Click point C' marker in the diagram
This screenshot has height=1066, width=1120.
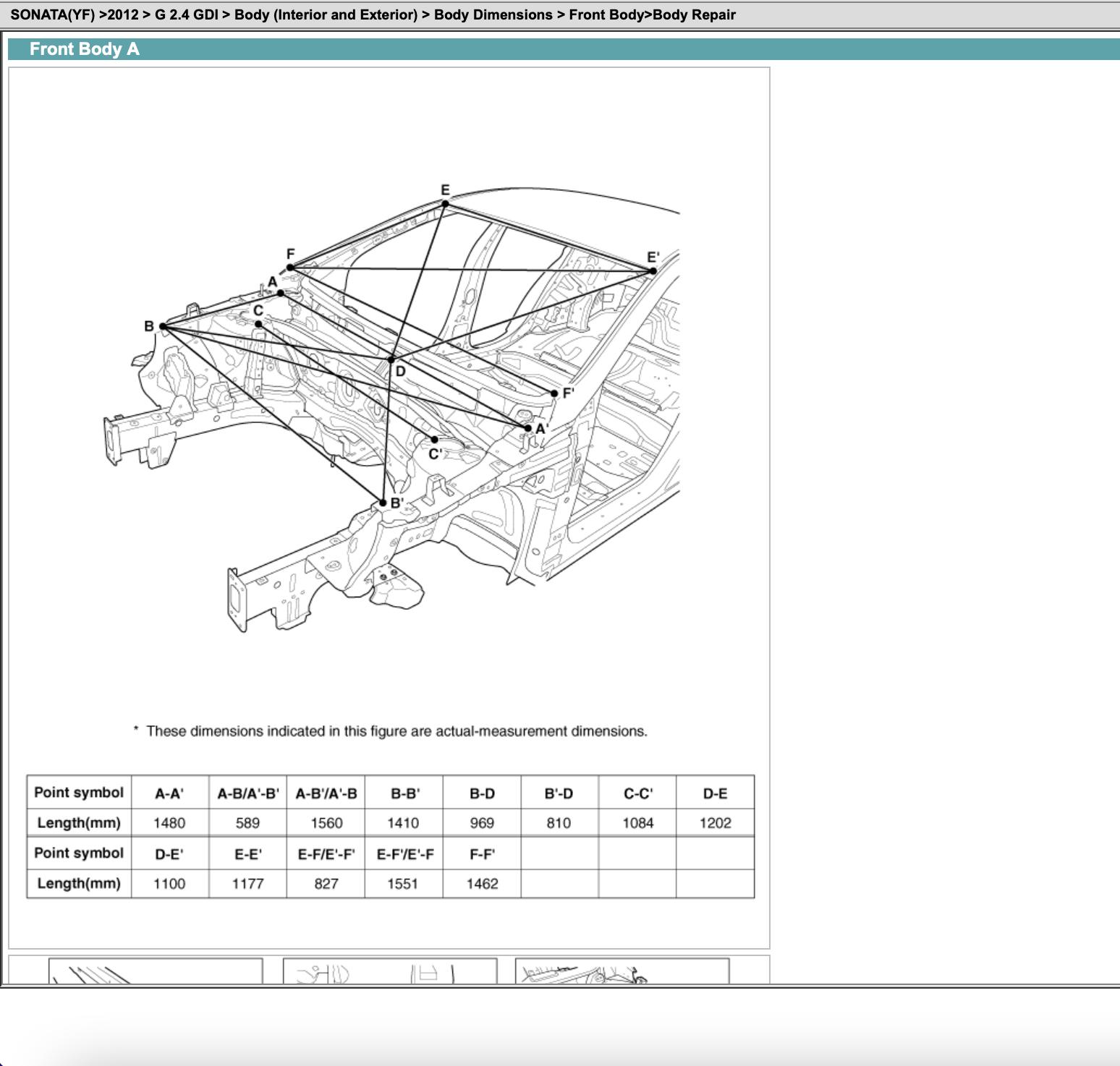[x=434, y=439]
